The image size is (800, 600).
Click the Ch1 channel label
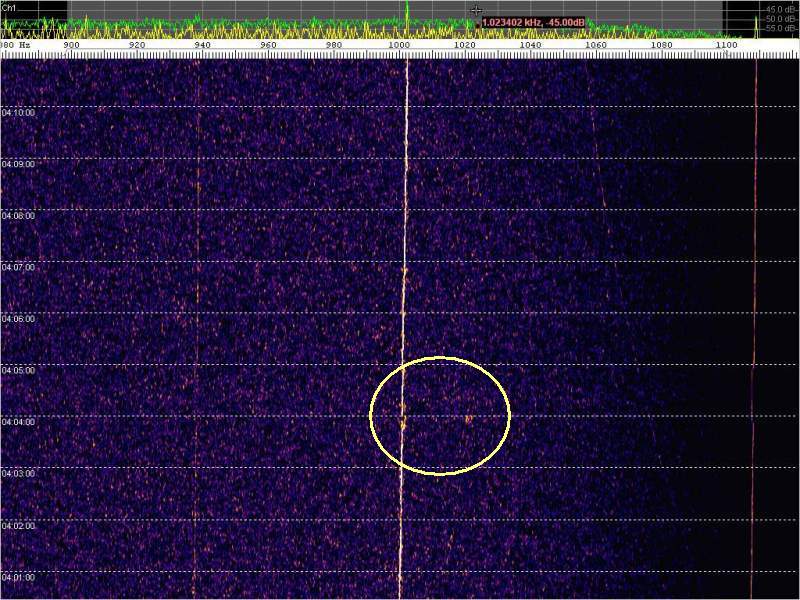9,7
